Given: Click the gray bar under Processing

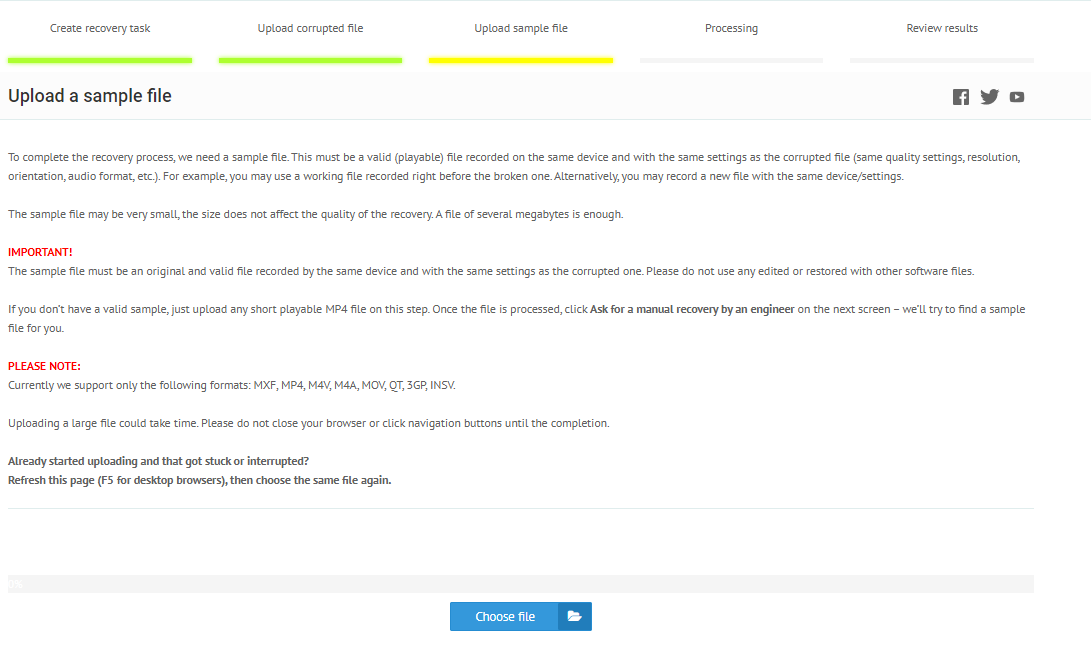Looking at the screenshot, I should pyautogui.click(x=731, y=60).
